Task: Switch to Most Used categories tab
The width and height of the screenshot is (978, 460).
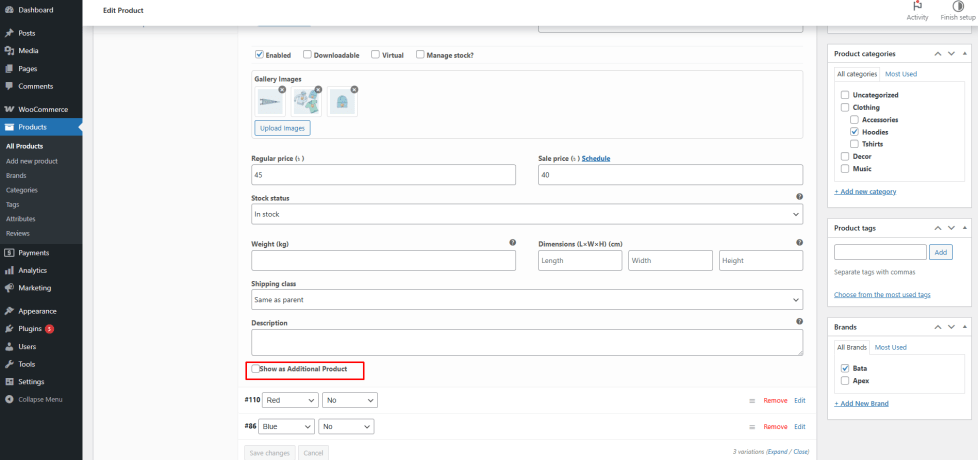Action: [901, 74]
